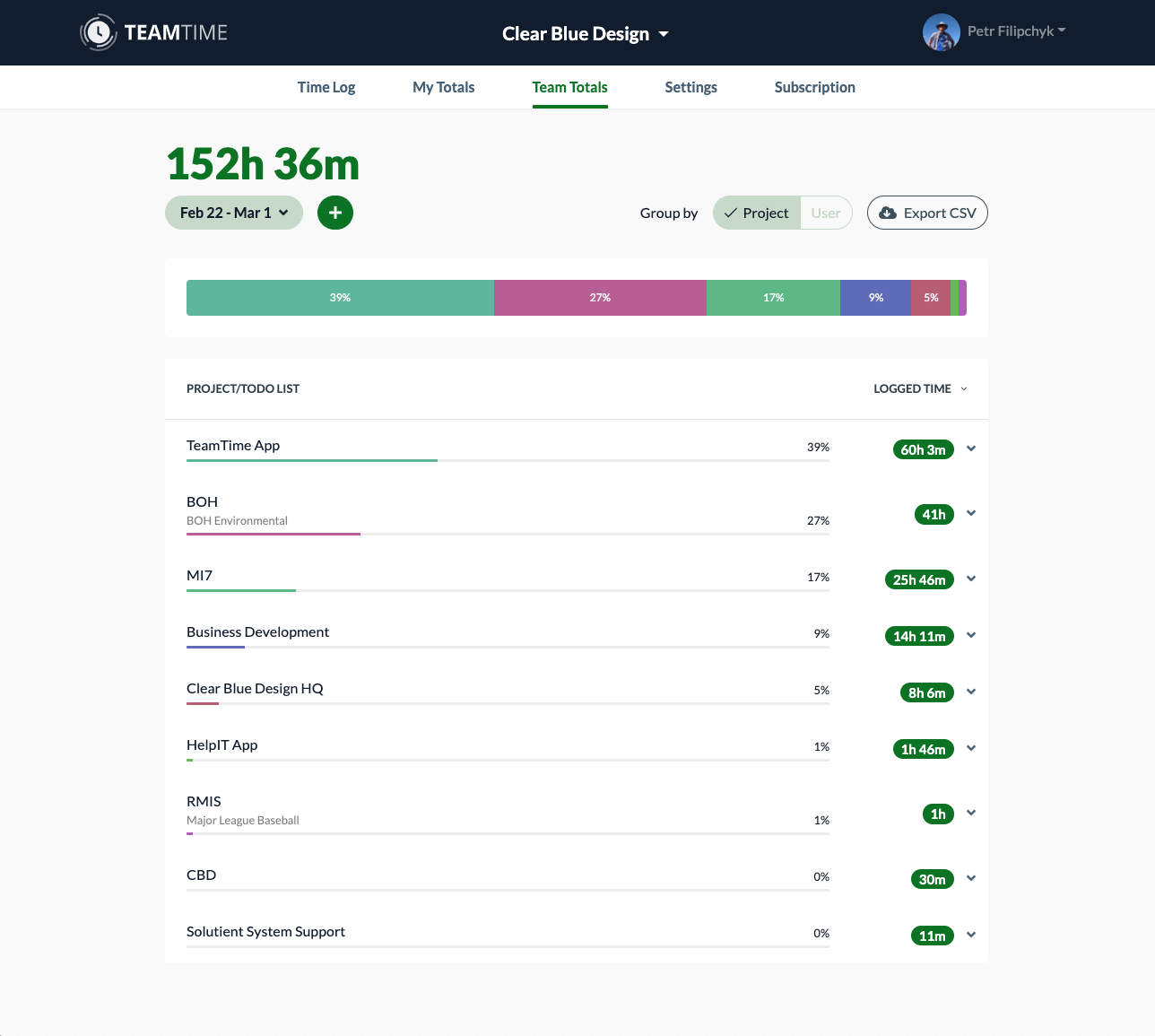Open the Feb 22 - Mar 1 date range picker
This screenshot has width=1155, height=1036.
(x=234, y=213)
